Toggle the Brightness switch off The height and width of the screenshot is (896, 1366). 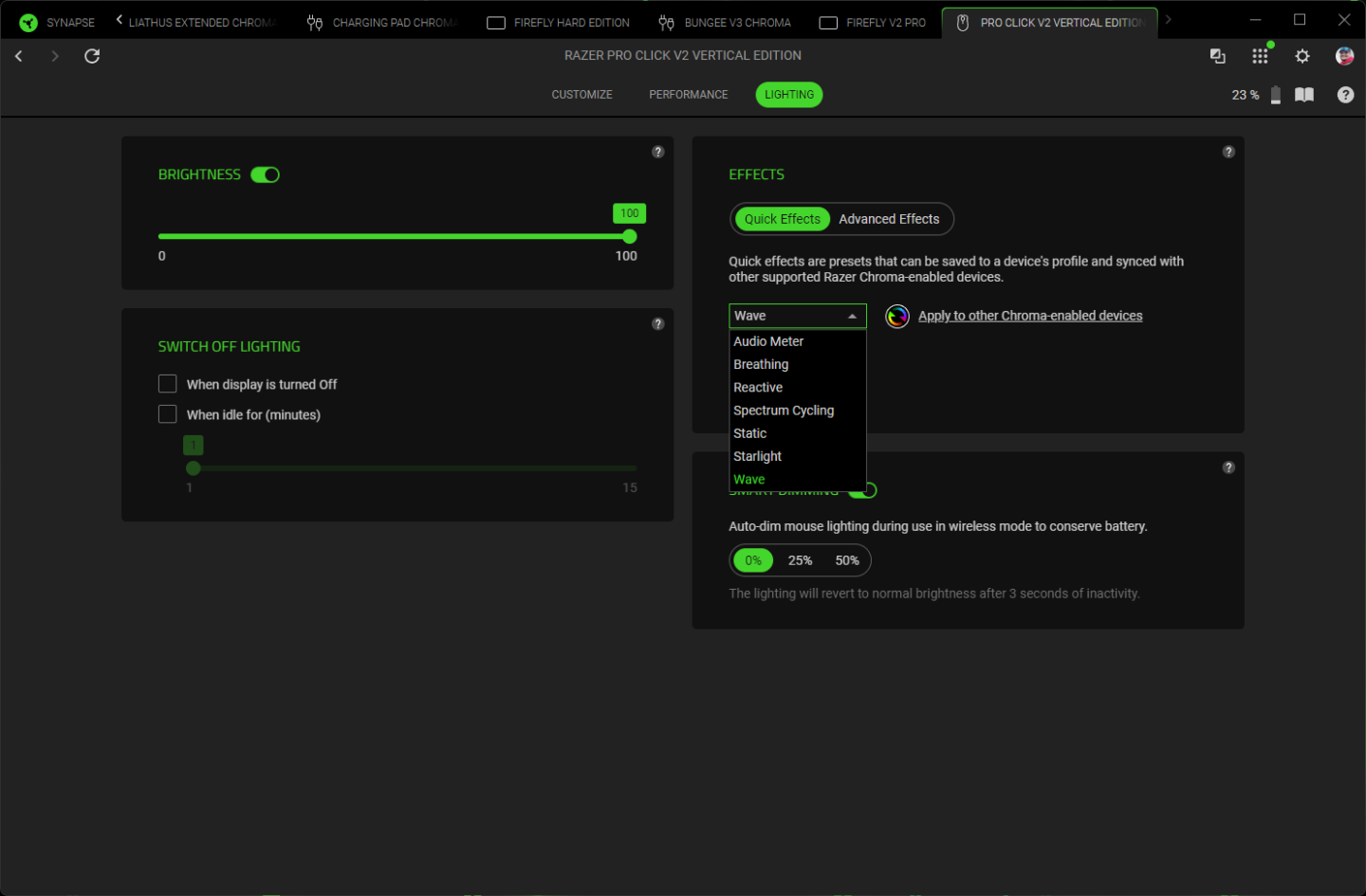tap(265, 174)
